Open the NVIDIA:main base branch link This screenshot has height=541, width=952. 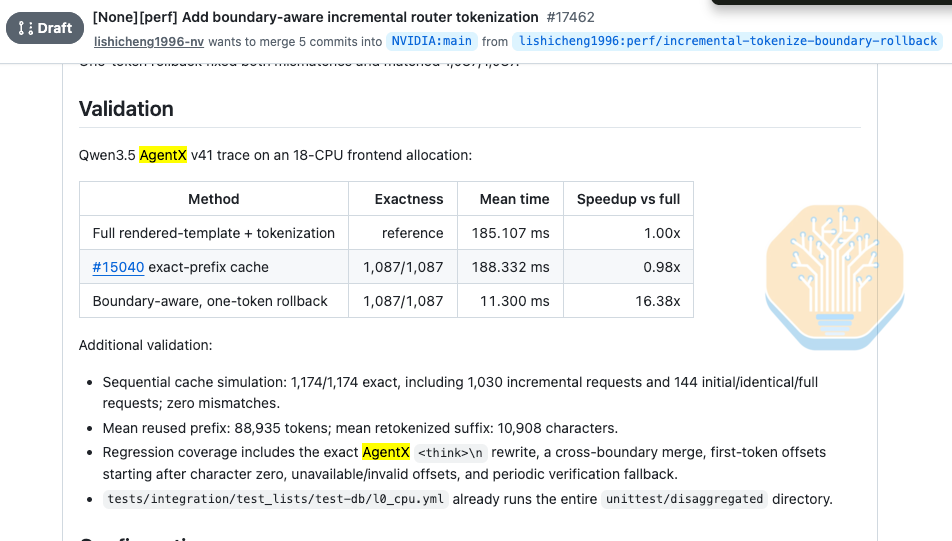(431, 41)
